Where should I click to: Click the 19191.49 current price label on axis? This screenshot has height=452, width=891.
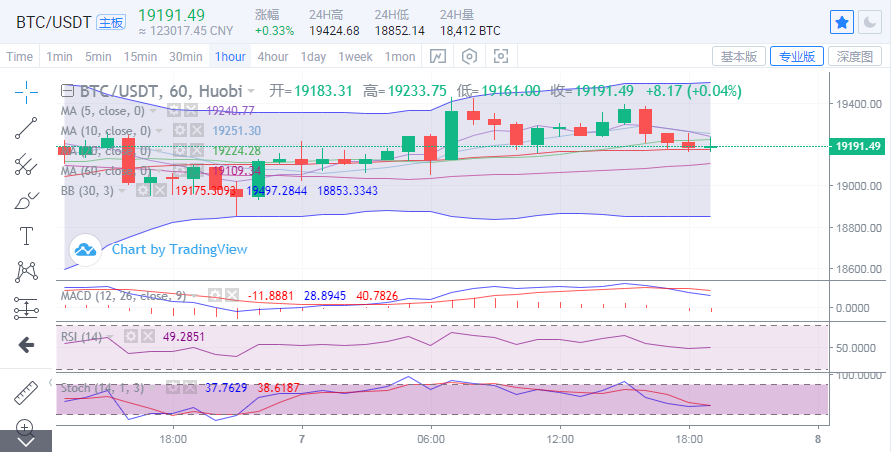click(x=857, y=146)
